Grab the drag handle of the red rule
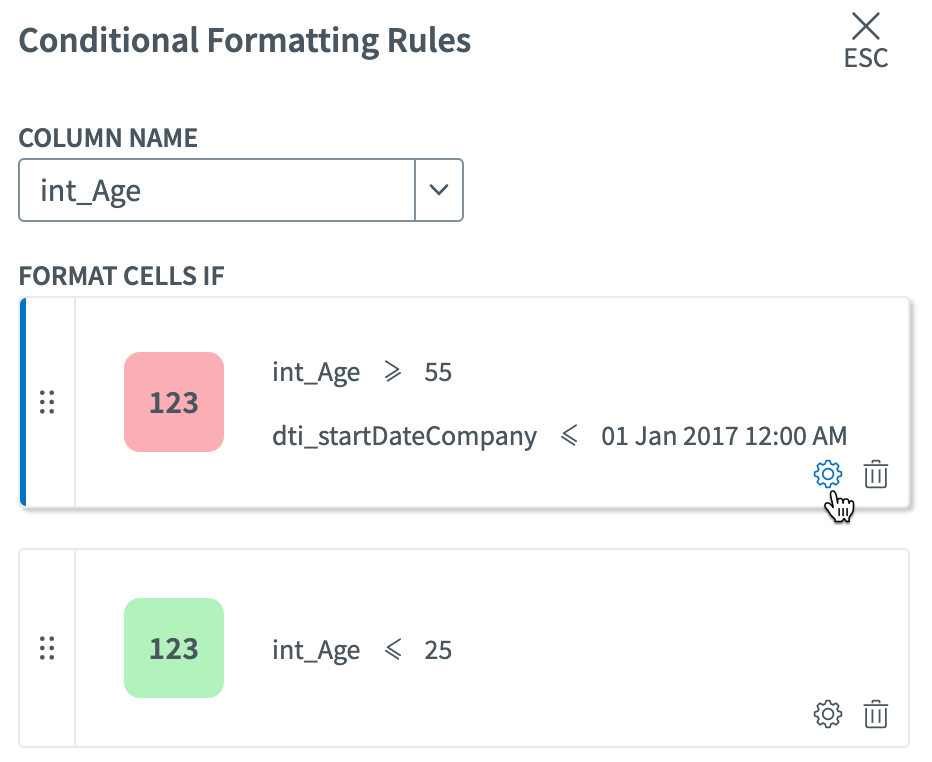 tap(47, 402)
